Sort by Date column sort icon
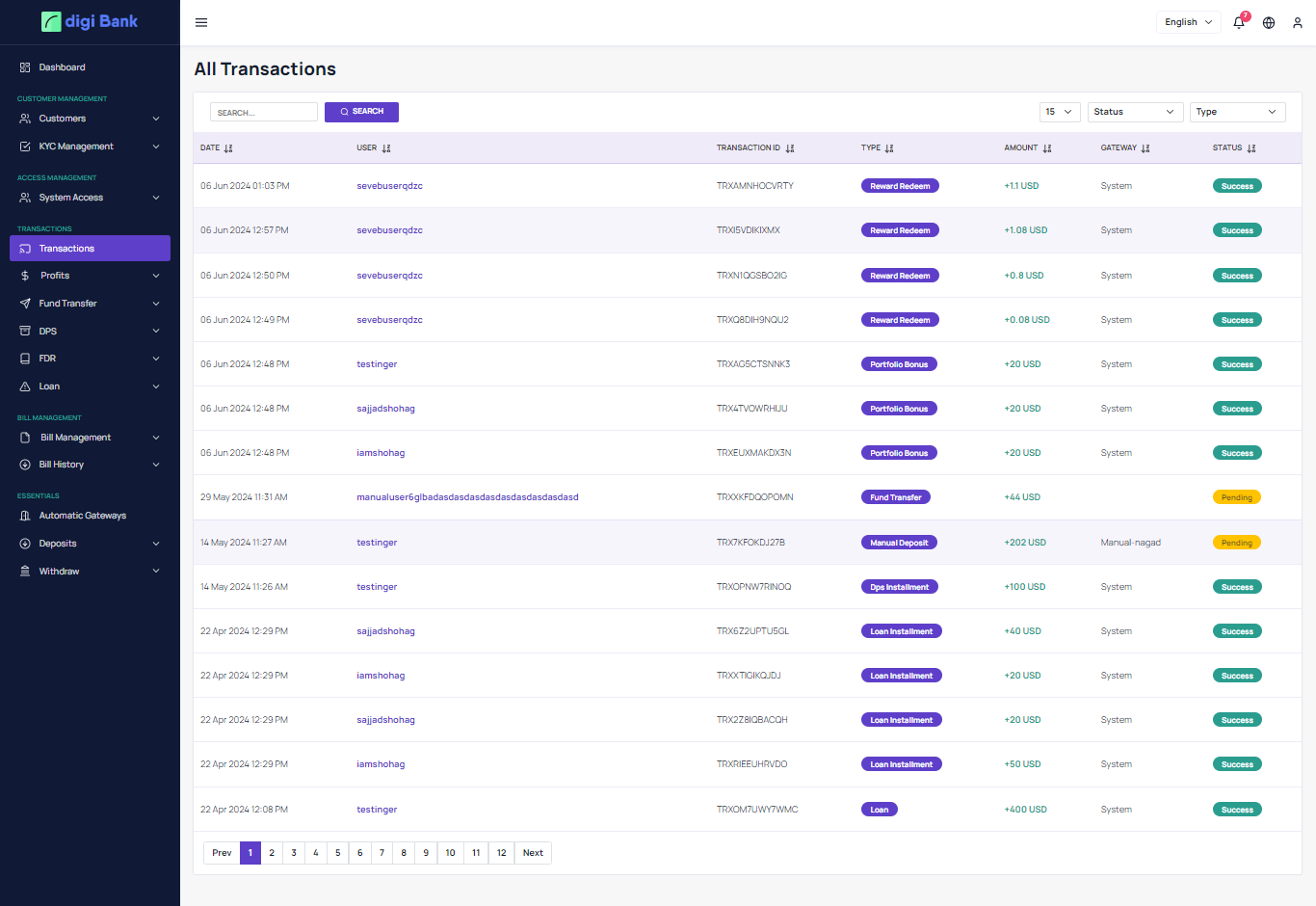The image size is (1316, 906). click(x=228, y=148)
